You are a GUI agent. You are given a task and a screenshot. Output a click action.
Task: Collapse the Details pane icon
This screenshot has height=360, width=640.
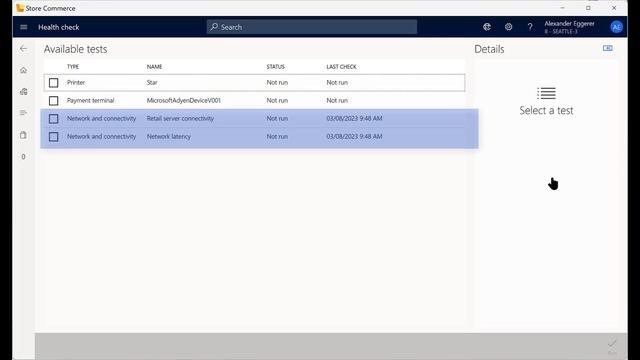pyautogui.click(x=607, y=48)
